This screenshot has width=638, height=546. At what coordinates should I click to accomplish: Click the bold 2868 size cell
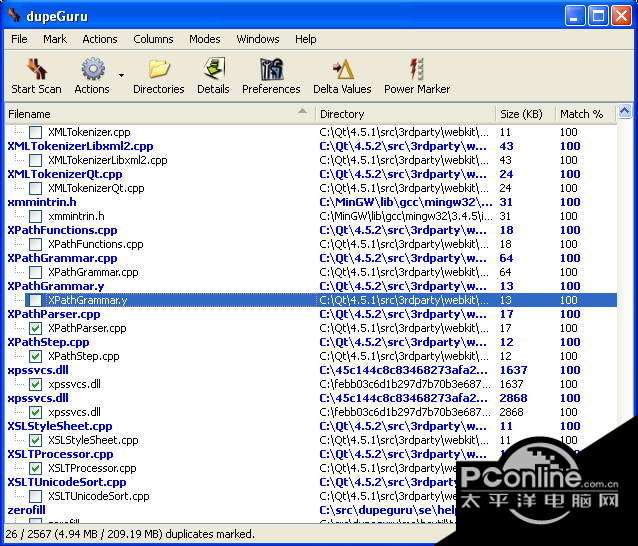click(x=513, y=398)
